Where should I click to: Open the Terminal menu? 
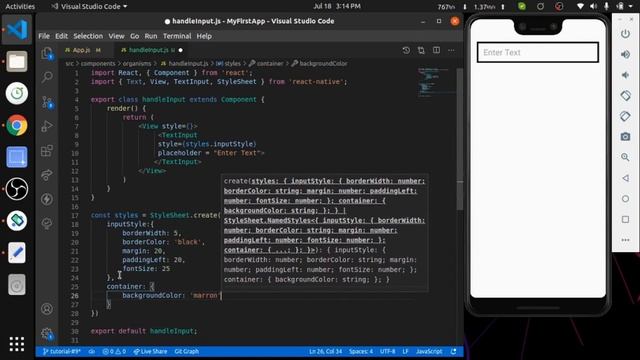(x=177, y=36)
